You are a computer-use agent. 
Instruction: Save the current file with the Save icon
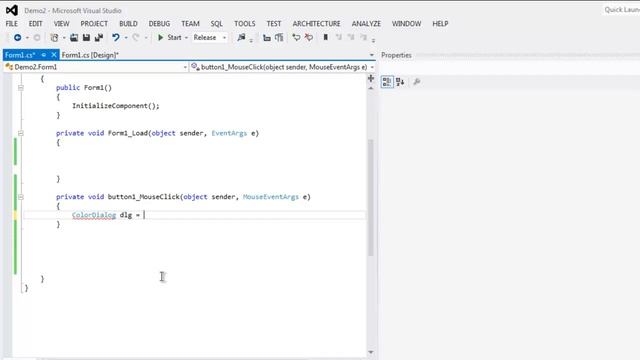click(x=86, y=38)
